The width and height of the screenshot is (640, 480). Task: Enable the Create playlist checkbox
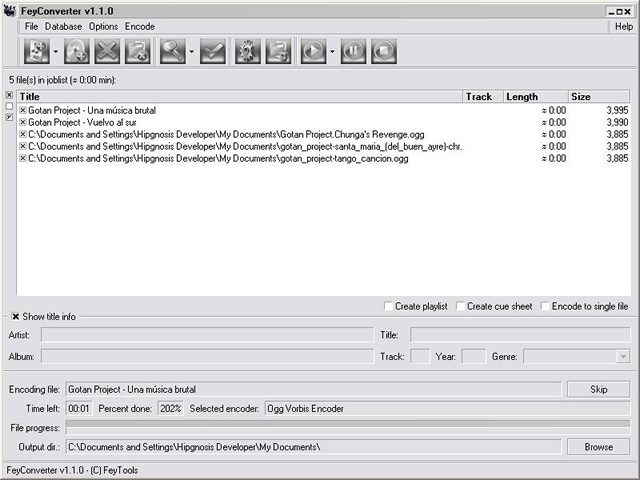click(x=389, y=306)
